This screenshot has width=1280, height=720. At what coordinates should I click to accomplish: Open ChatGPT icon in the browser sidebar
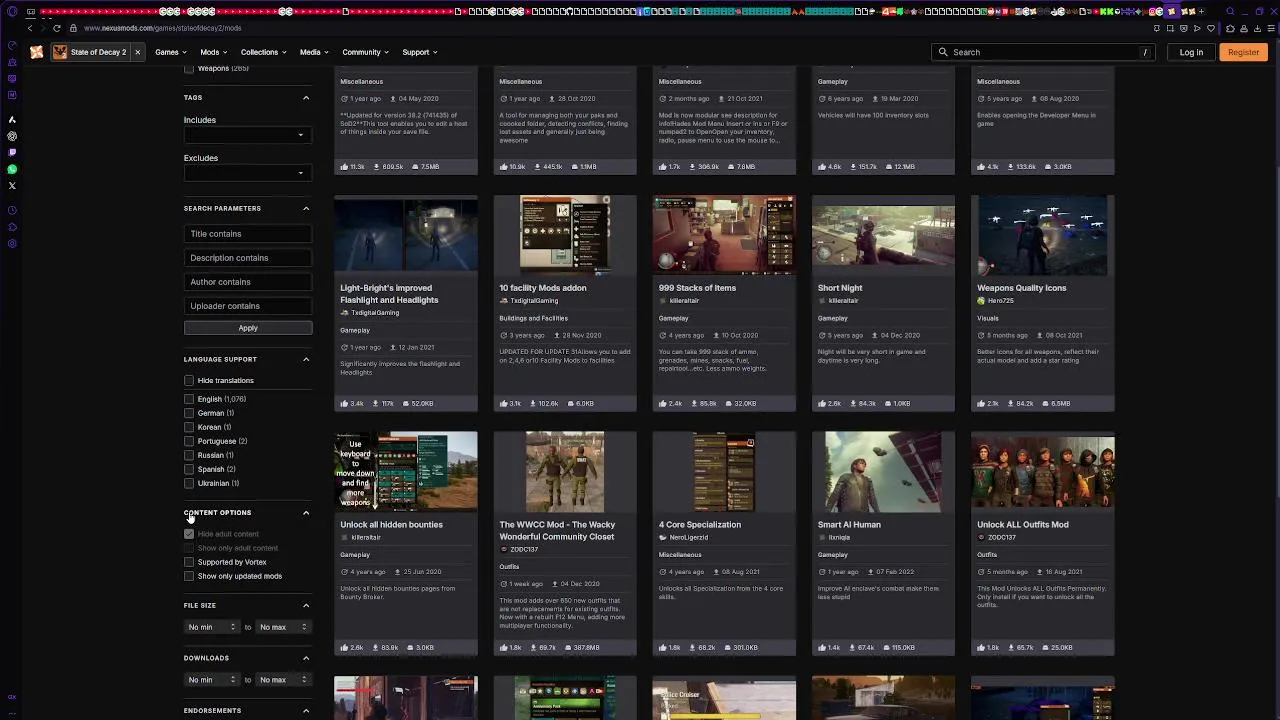click(x=12, y=136)
